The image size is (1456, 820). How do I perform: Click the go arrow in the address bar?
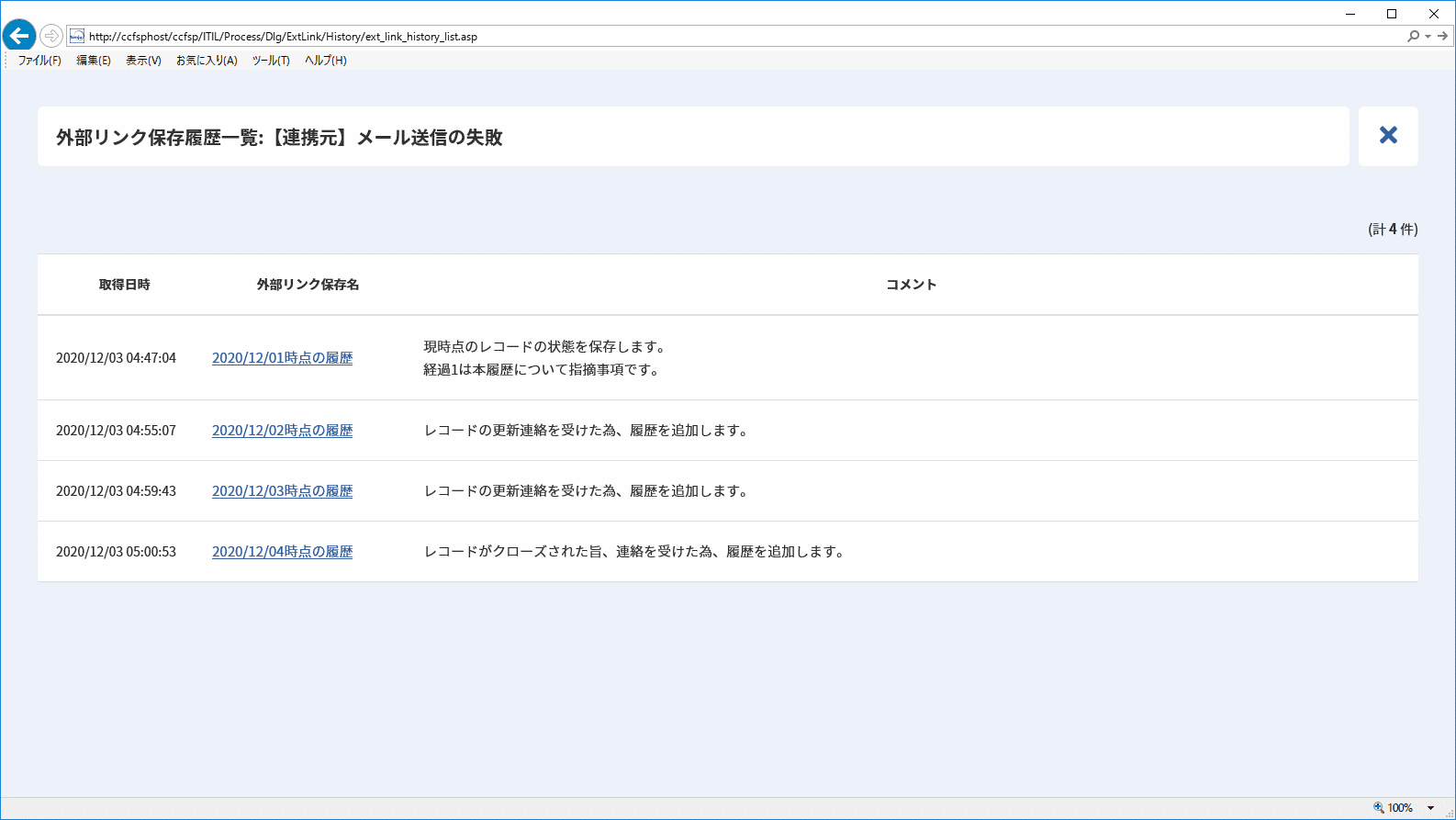1442,36
